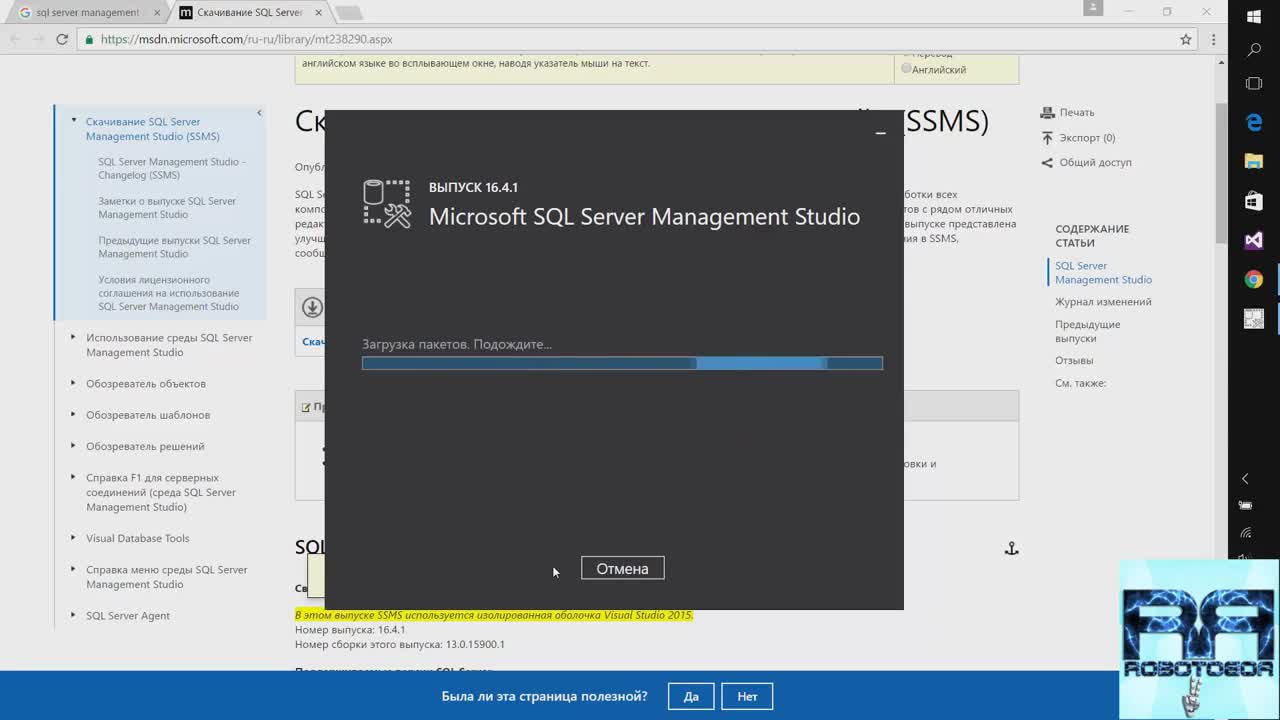The image size is (1280, 720).
Task: Click the Экспорт (0) export icon
Action: click(1047, 137)
